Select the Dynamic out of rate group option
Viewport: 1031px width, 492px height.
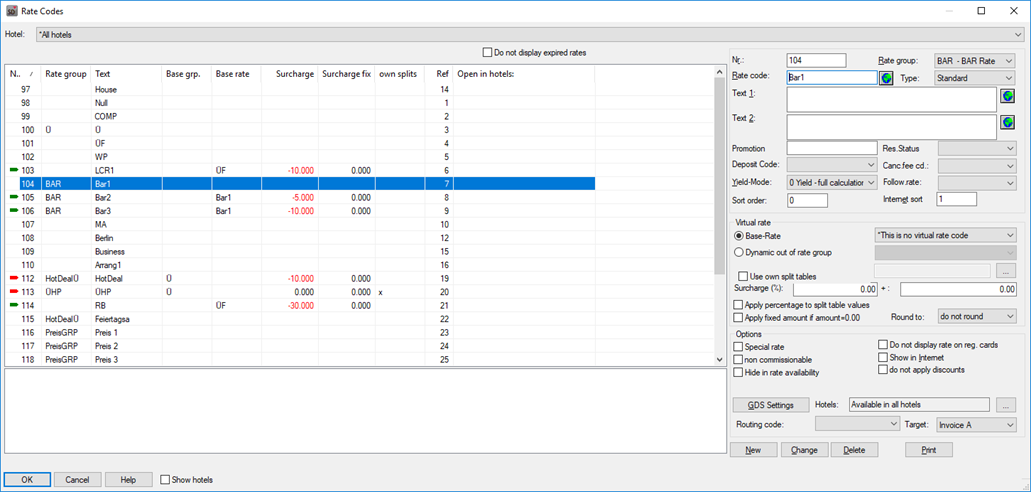(740, 253)
